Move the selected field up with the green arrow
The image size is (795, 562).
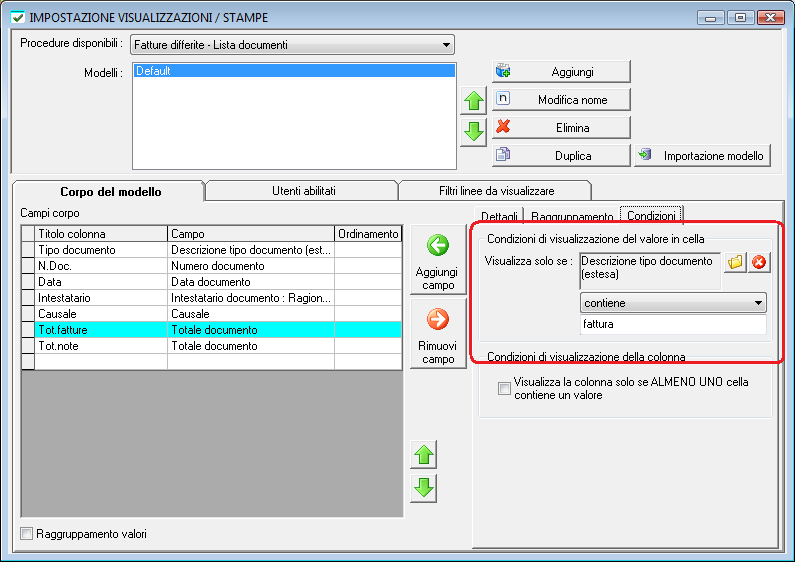pos(424,454)
